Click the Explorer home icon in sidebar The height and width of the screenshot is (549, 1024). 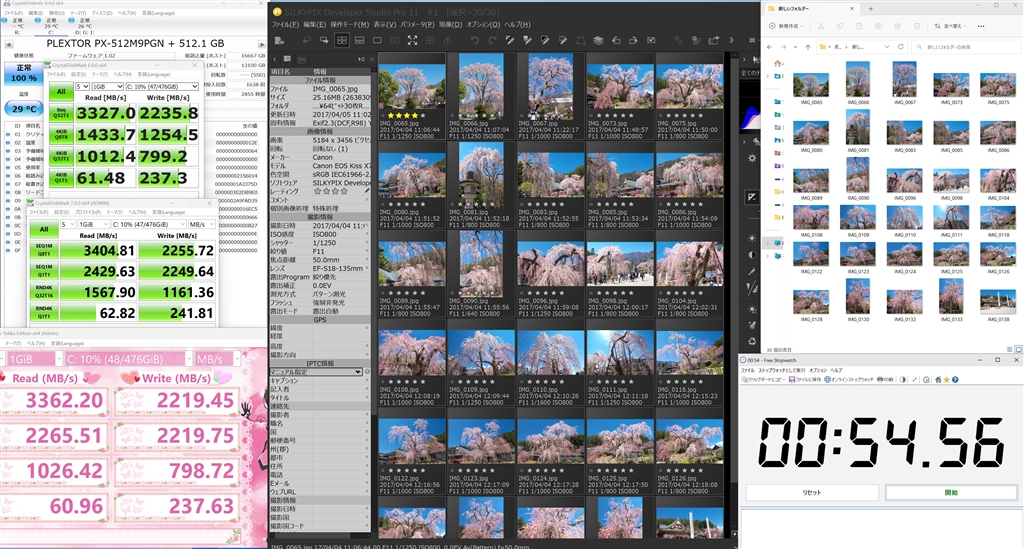click(777, 63)
